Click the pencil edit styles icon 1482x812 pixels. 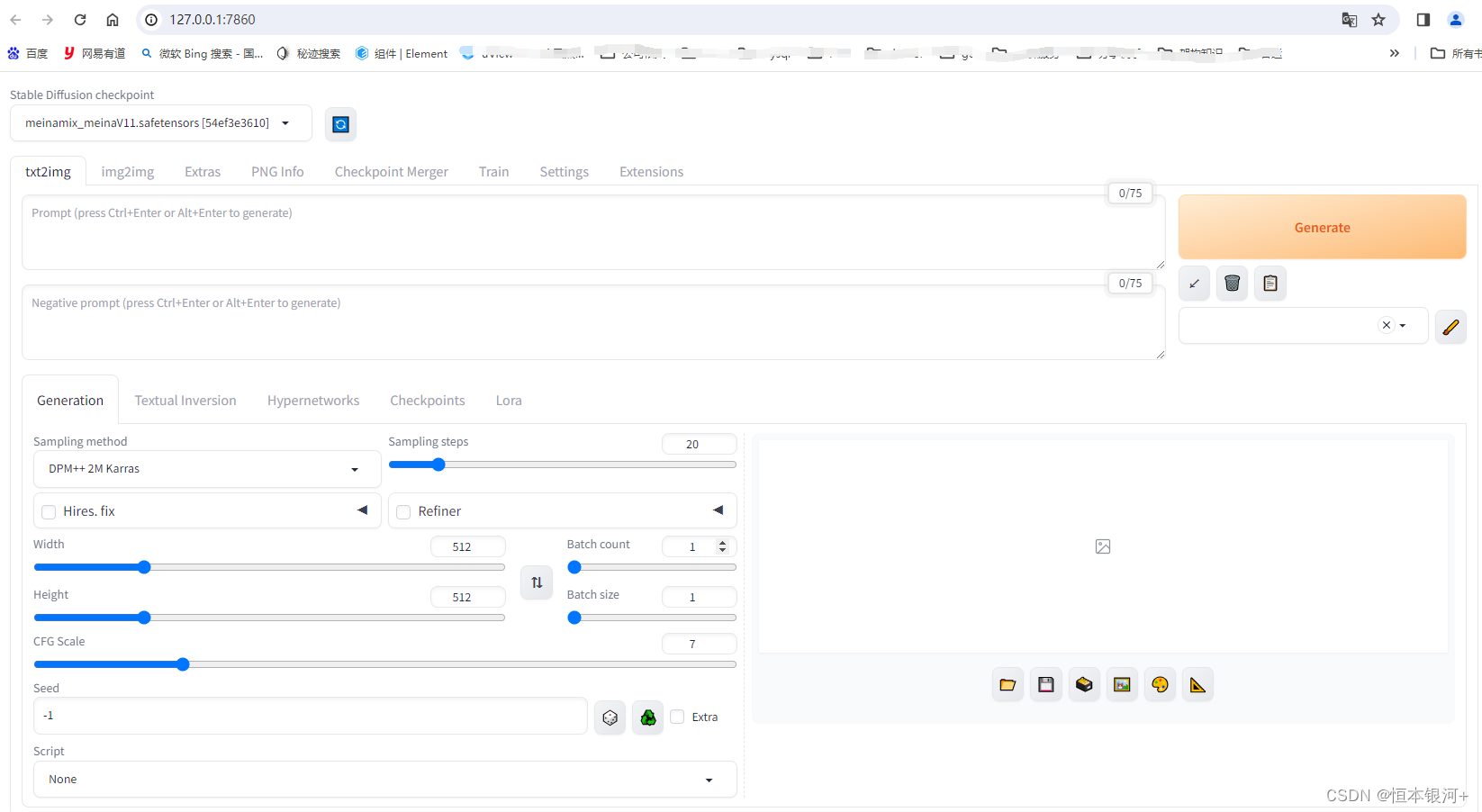click(x=1450, y=327)
